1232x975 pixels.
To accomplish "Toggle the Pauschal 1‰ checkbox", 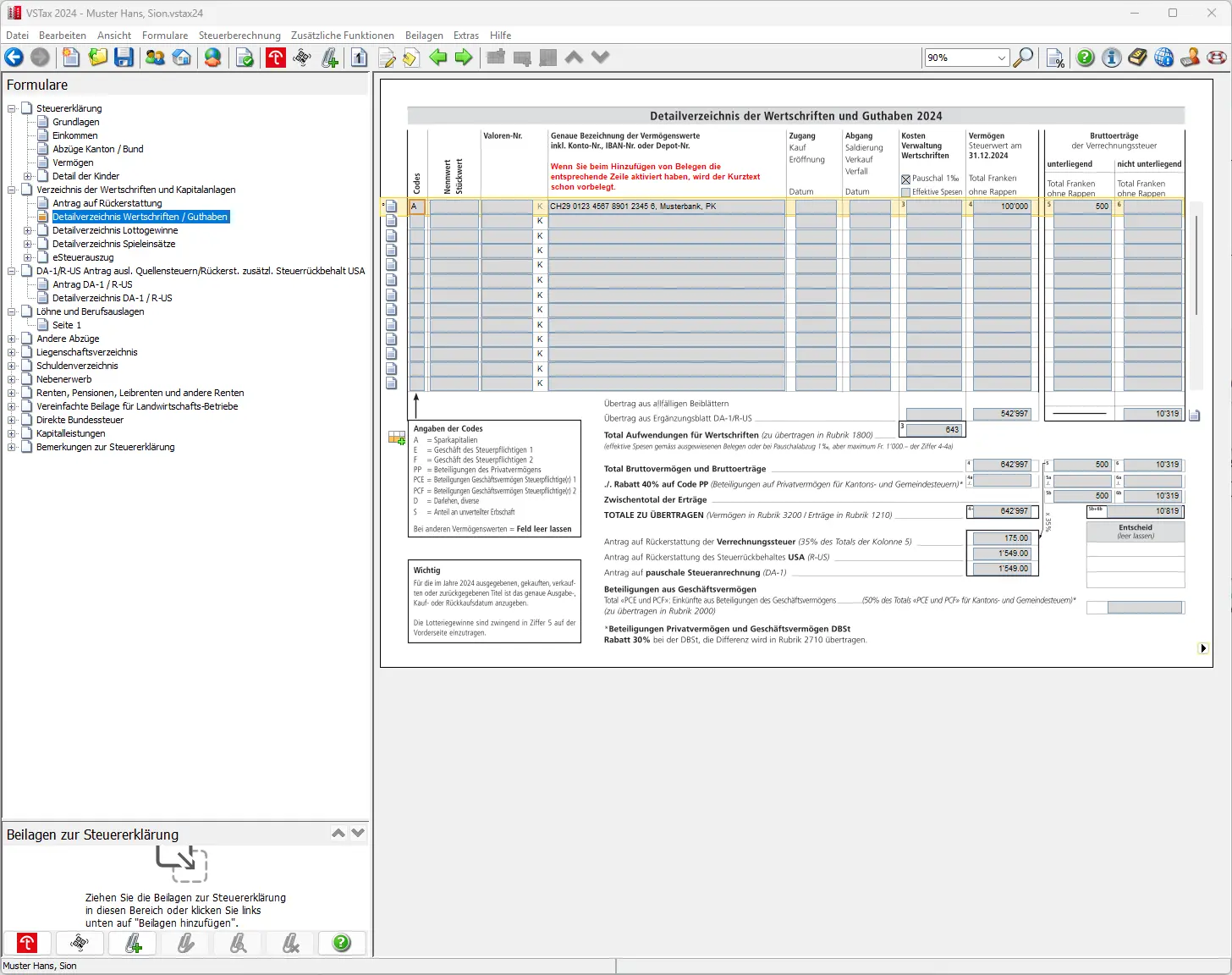I will [x=906, y=179].
